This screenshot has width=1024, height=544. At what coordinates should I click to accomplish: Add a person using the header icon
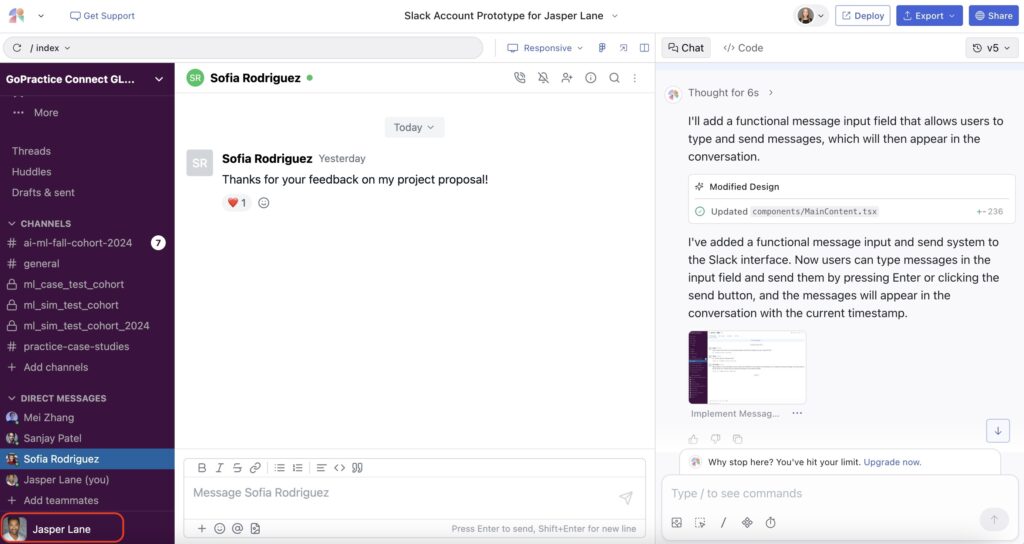pos(567,78)
